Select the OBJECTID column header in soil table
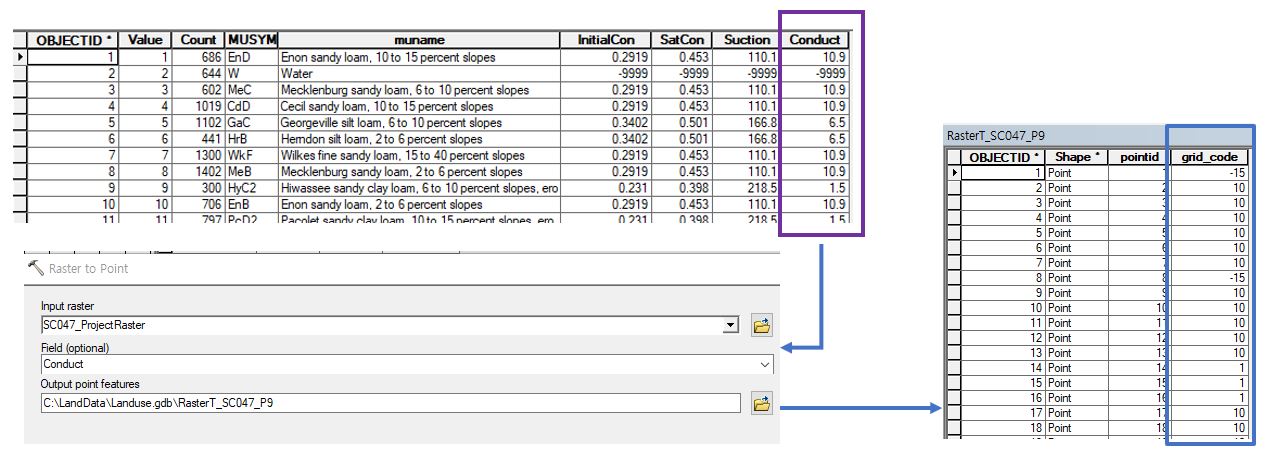This screenshot has height=463, width=1268. pyautogui.click(x=75, y=40)
